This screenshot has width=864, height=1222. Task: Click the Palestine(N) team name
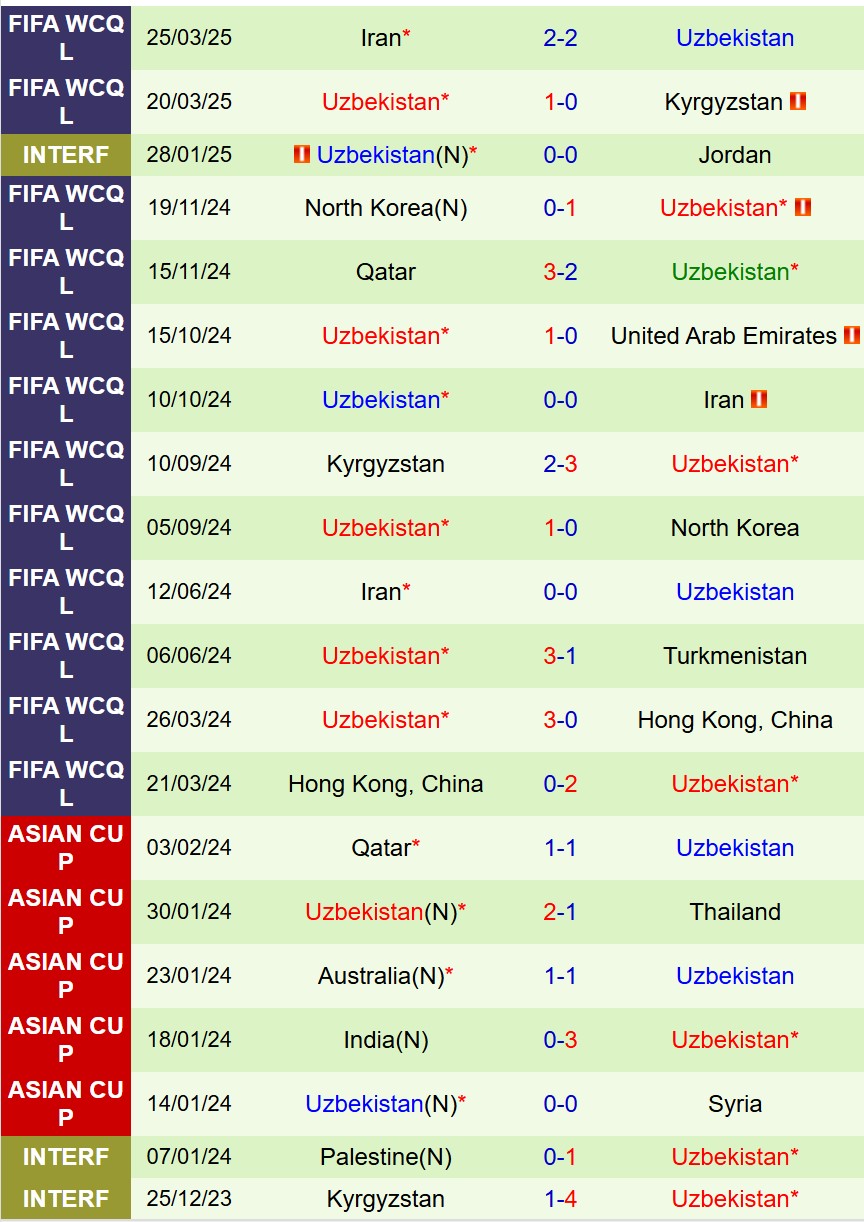386,1157
